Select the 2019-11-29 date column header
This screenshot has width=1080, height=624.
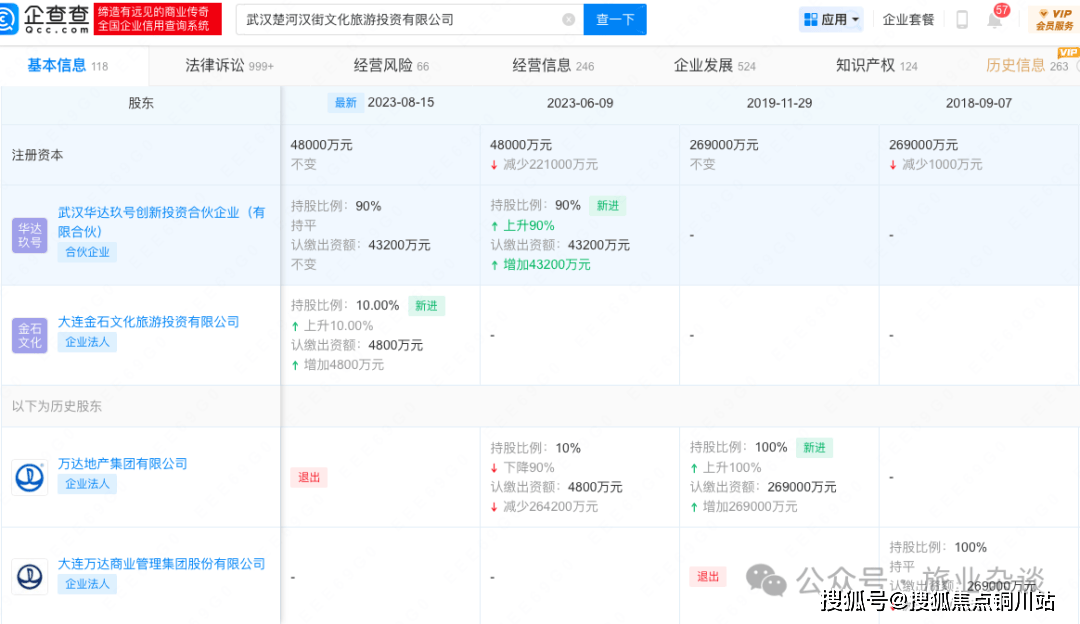(x=779, y=103)
